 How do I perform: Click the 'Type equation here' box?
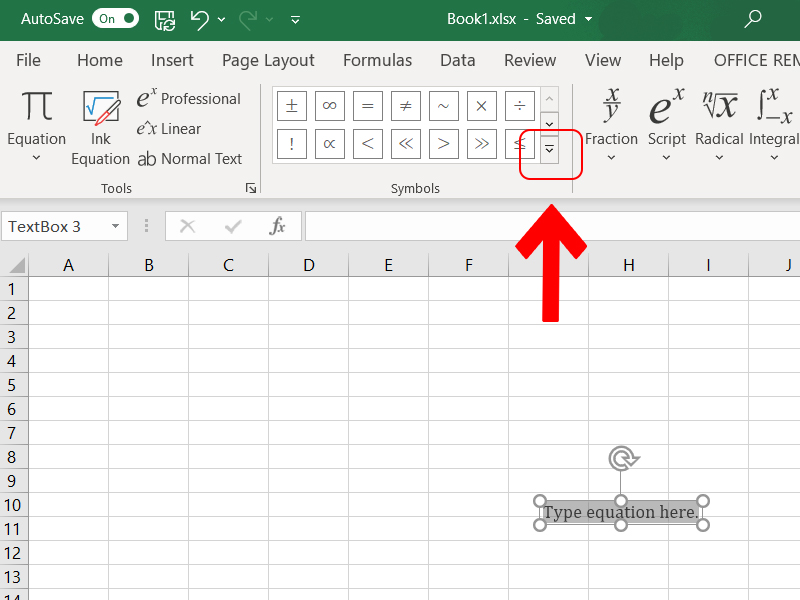(620, 513)
